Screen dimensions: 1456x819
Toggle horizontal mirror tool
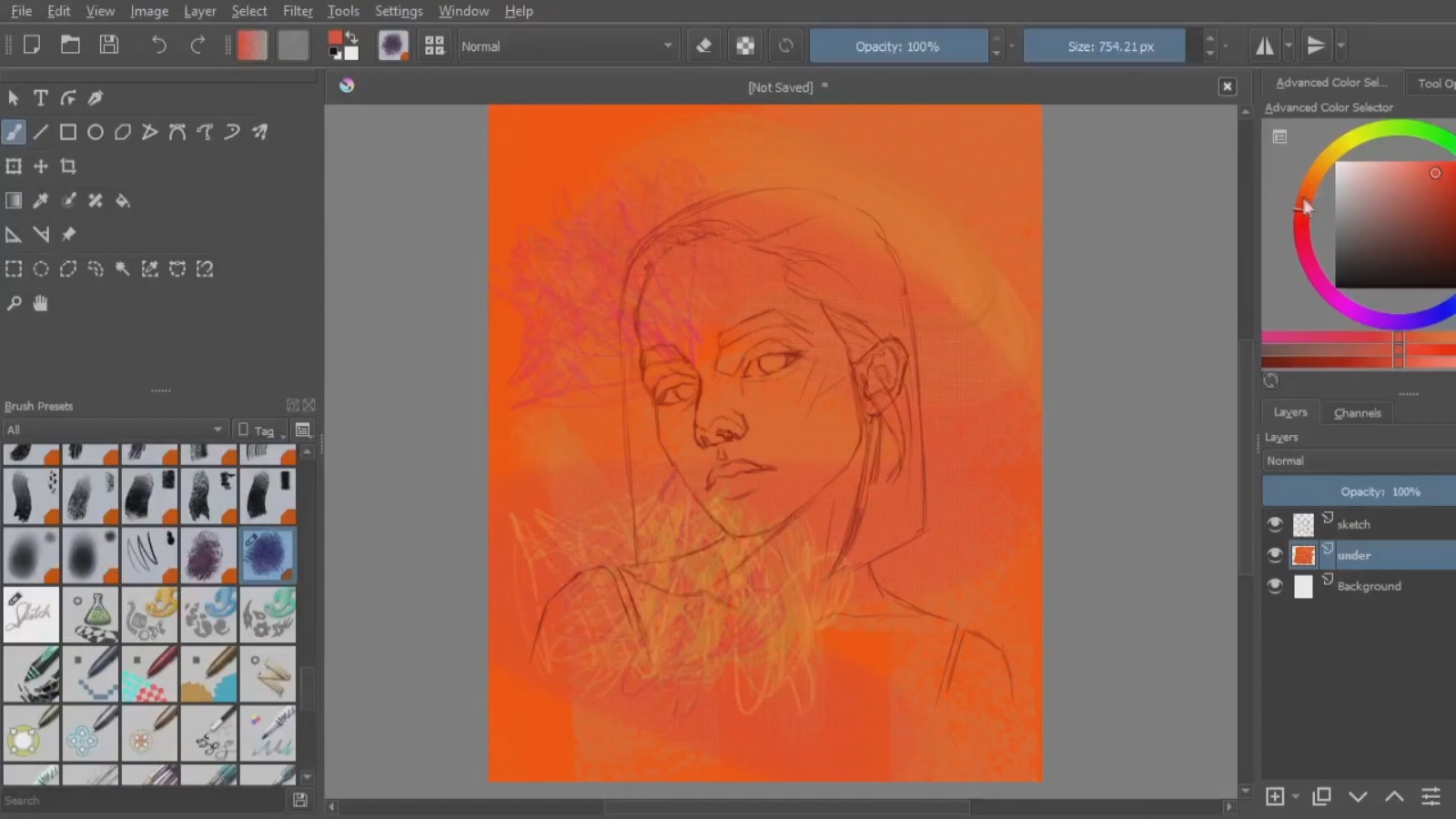coord(1265,45)
